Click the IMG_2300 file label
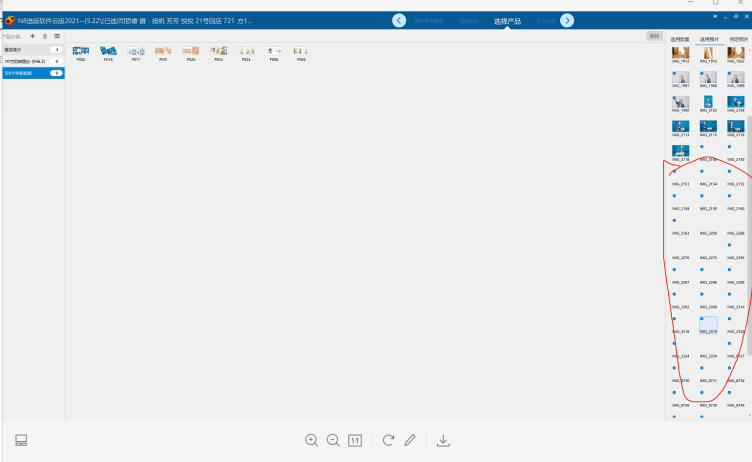The height and width of the screenshot is (462, 752). (x=736, y=283)
